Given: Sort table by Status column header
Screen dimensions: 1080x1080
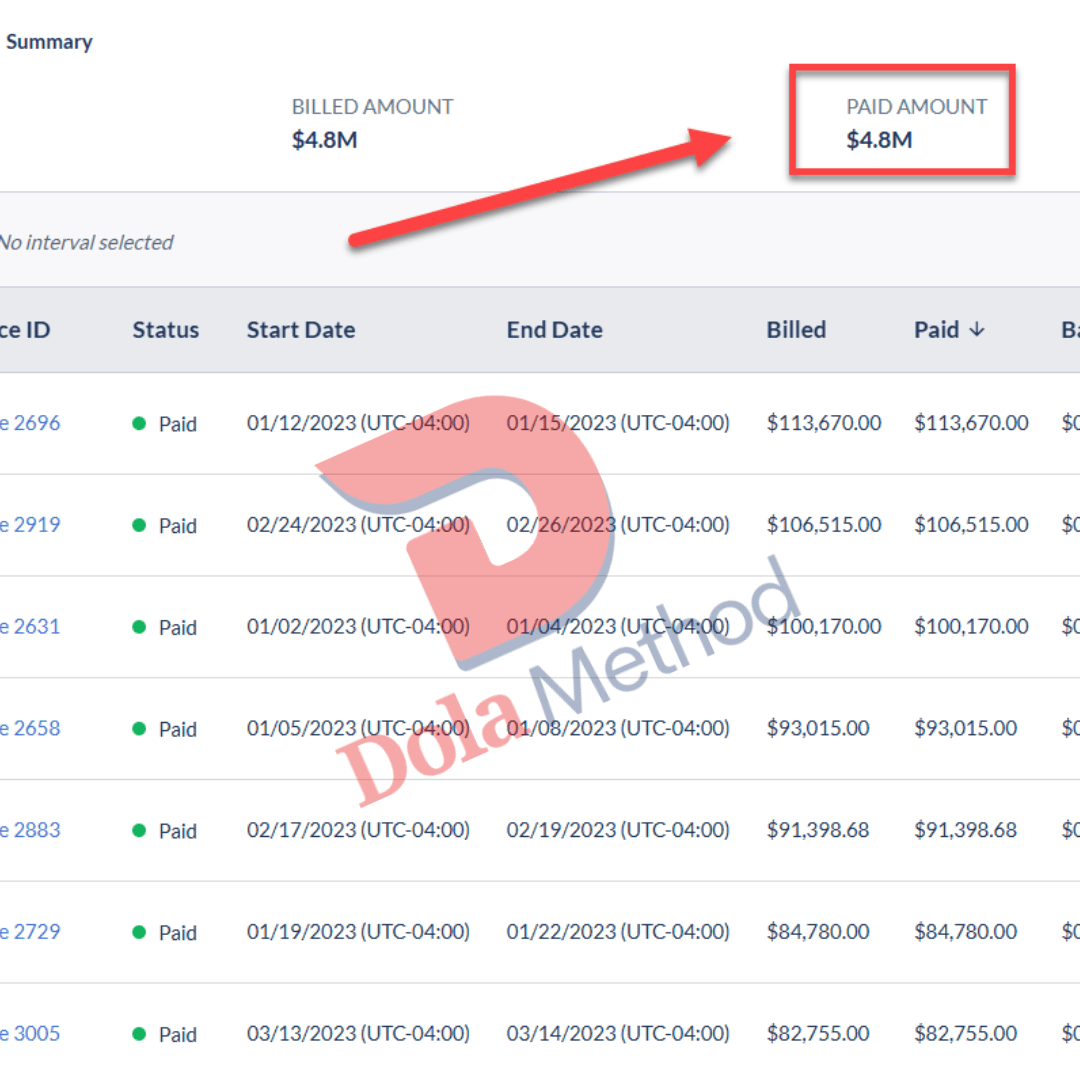Looking at the screenshot, I should (166, 330).
